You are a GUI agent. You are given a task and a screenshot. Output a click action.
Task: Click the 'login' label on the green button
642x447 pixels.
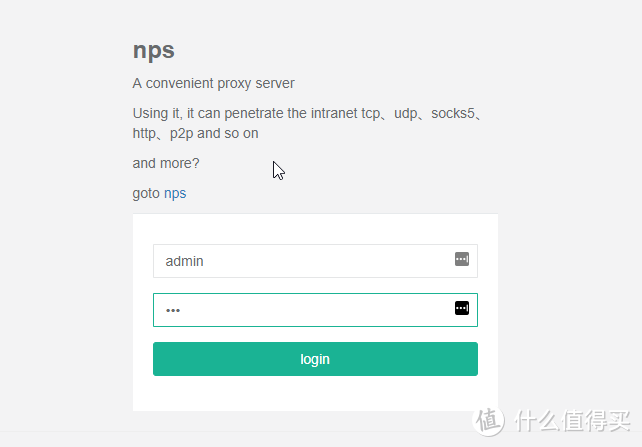click(315, 359)
